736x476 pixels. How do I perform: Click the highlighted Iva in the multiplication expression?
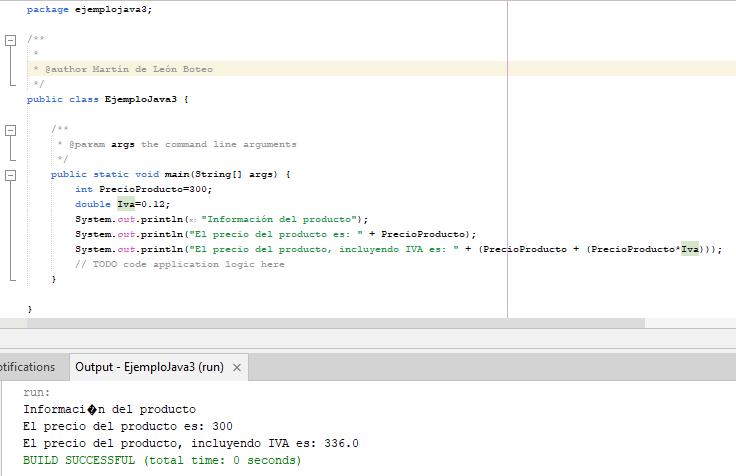click(690, 249)
